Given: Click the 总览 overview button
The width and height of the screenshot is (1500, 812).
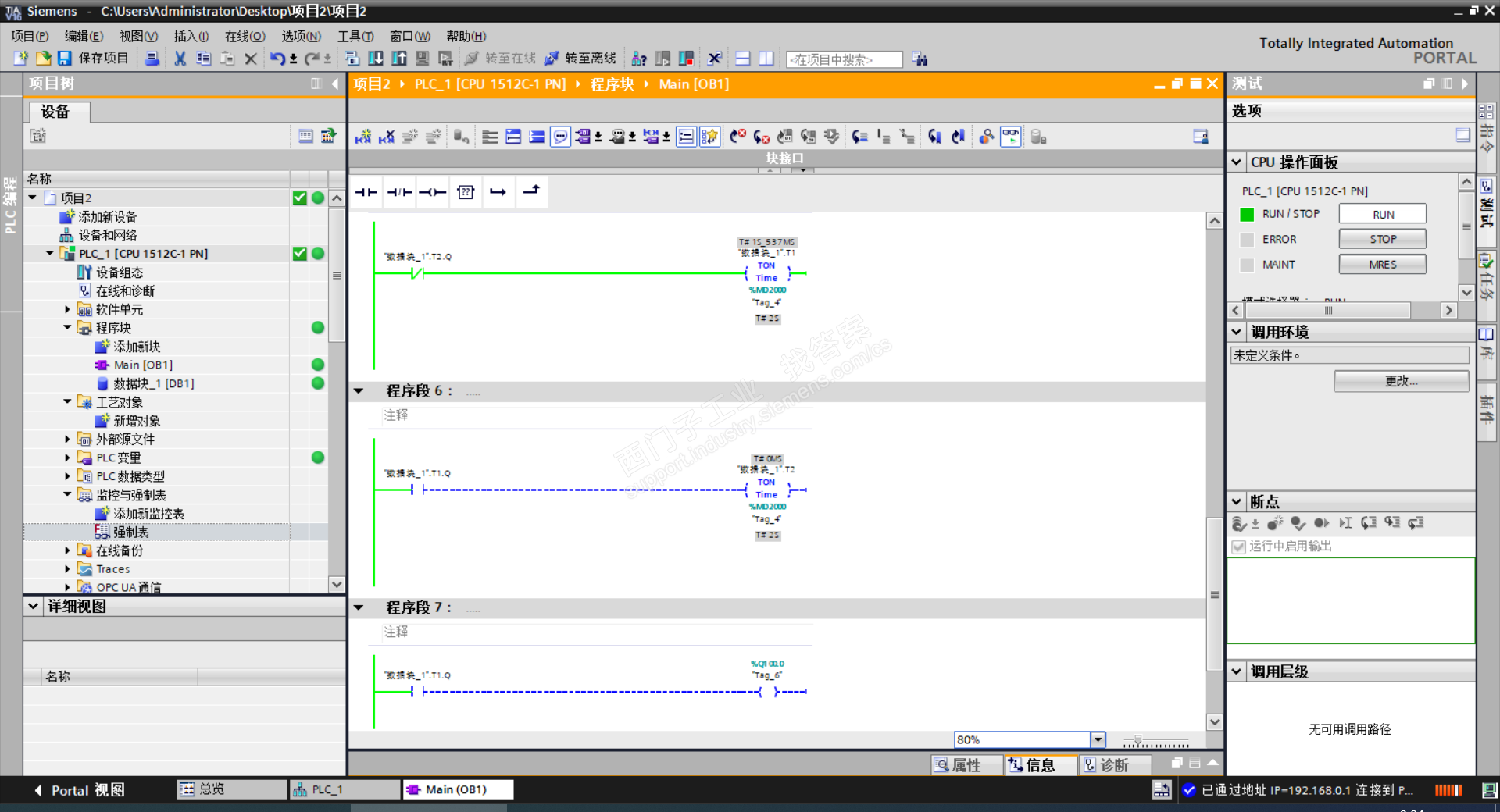Looking at the screenshot, I should click(x=231, y=789).
